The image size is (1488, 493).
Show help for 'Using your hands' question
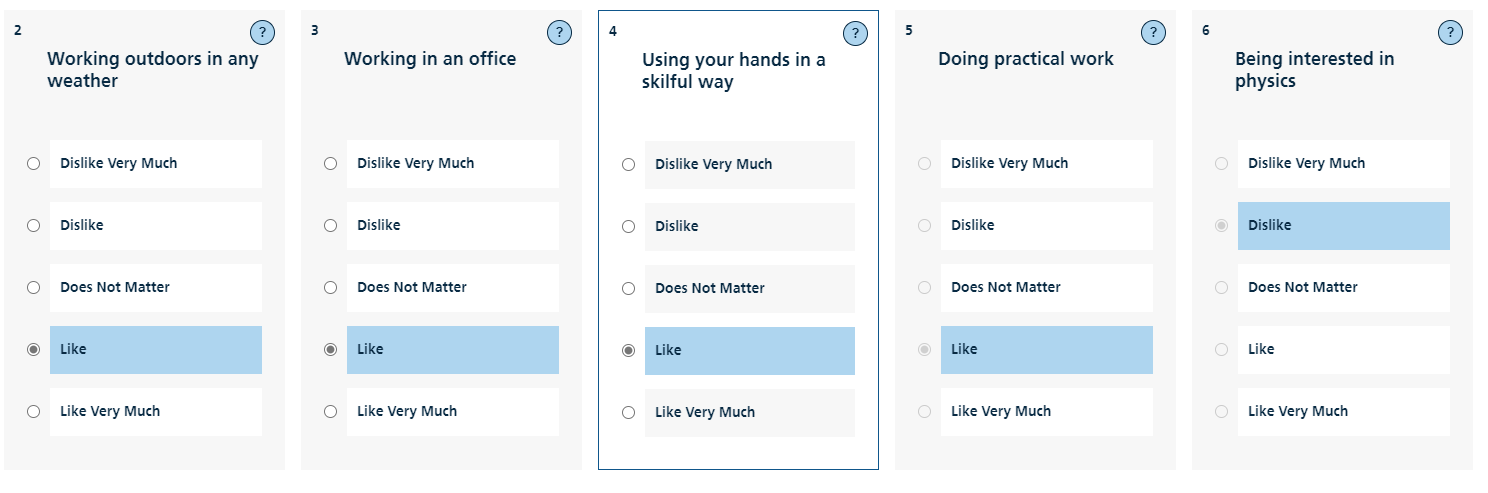coord(855,34)
